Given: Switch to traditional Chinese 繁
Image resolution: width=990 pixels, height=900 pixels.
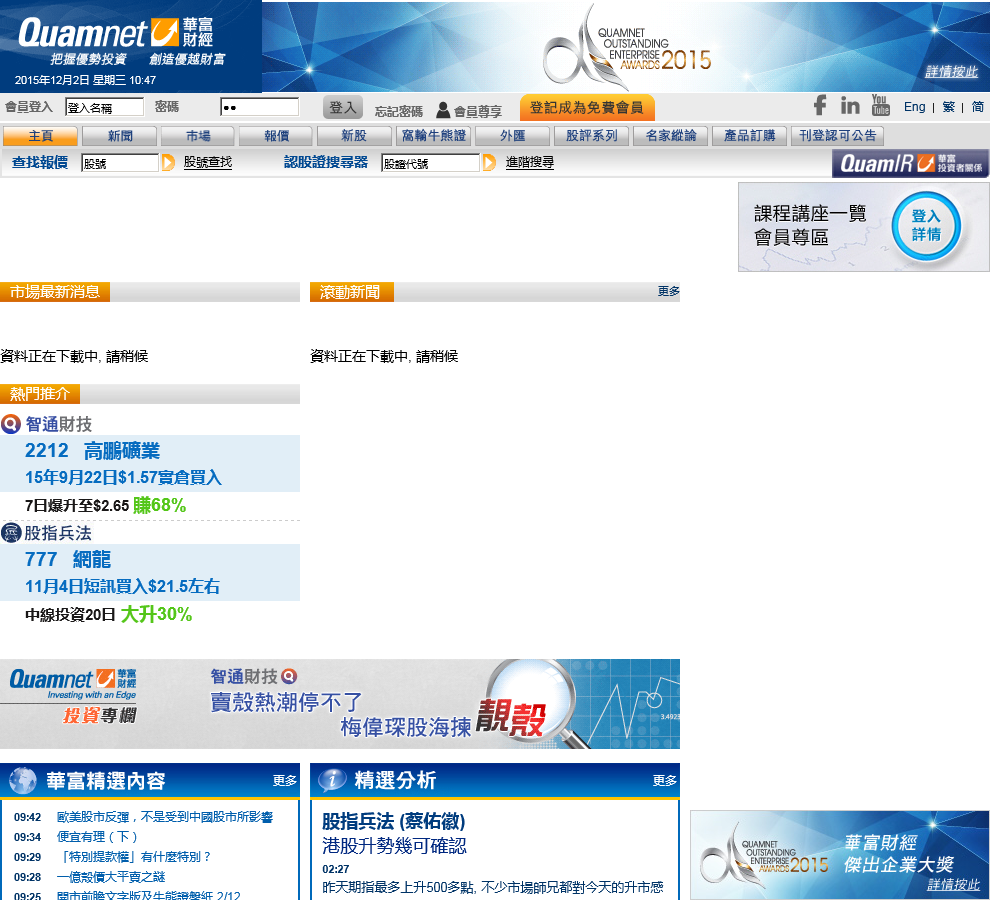Looking at the screenshot, I should click(948, 107).
